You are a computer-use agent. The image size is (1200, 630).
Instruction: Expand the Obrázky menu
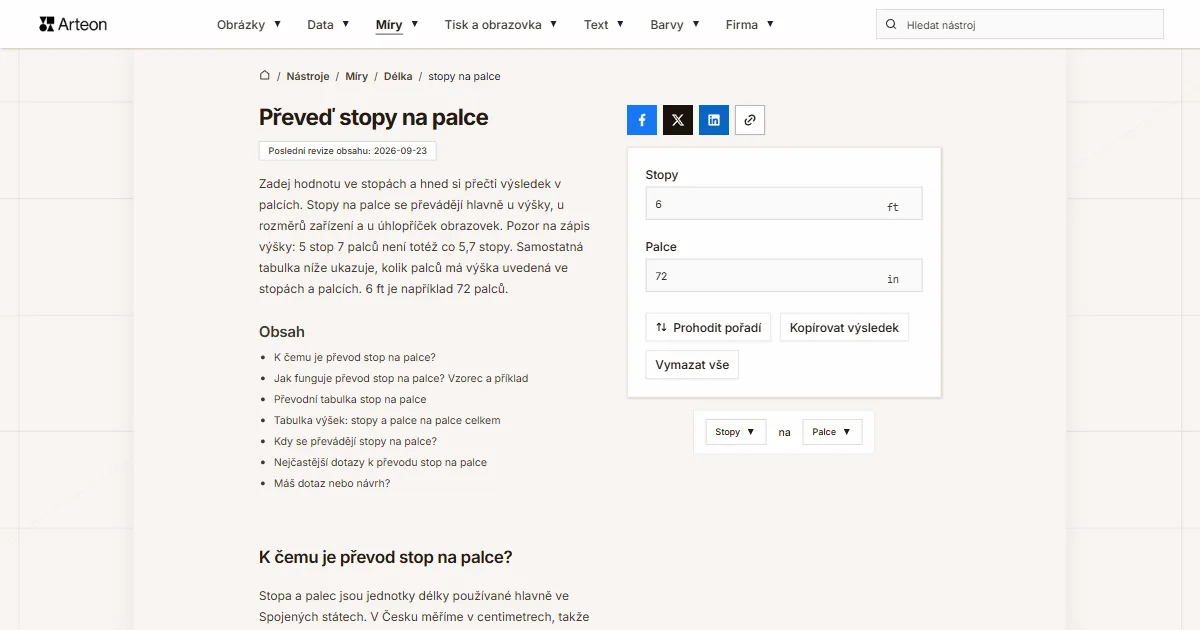(x=249, y=25)
